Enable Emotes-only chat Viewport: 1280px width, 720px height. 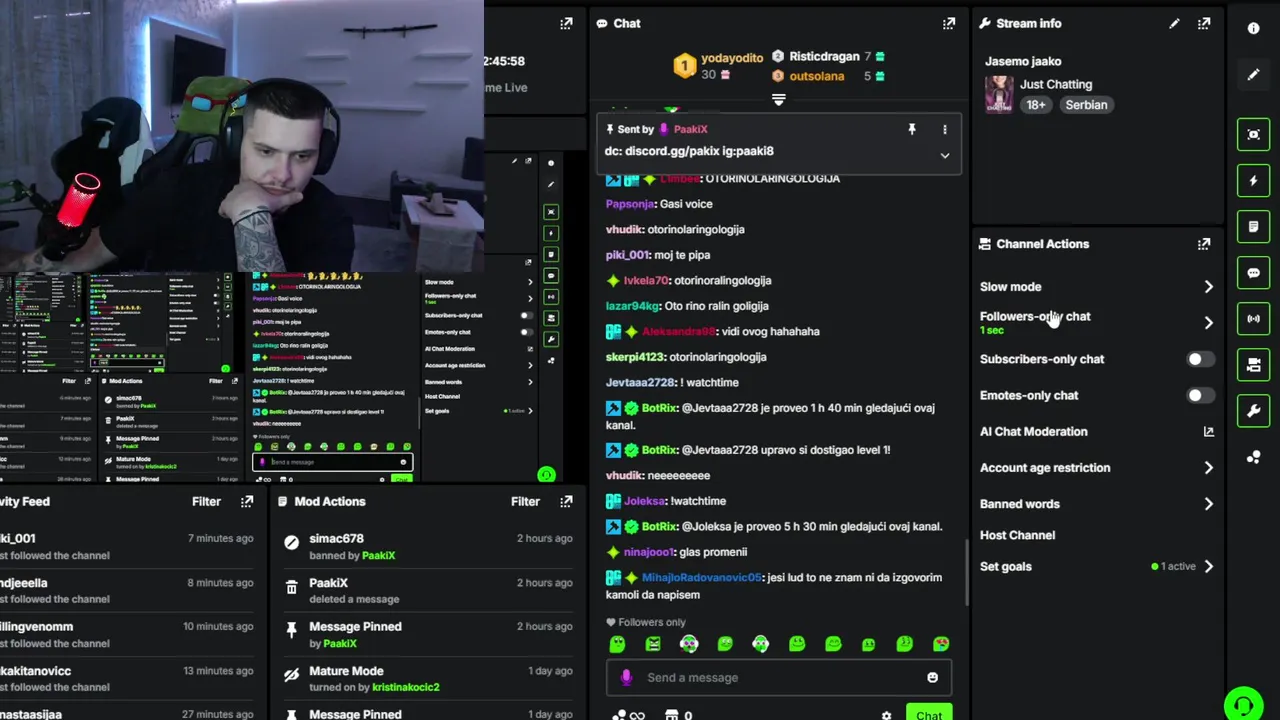(x=1199, y=395)
